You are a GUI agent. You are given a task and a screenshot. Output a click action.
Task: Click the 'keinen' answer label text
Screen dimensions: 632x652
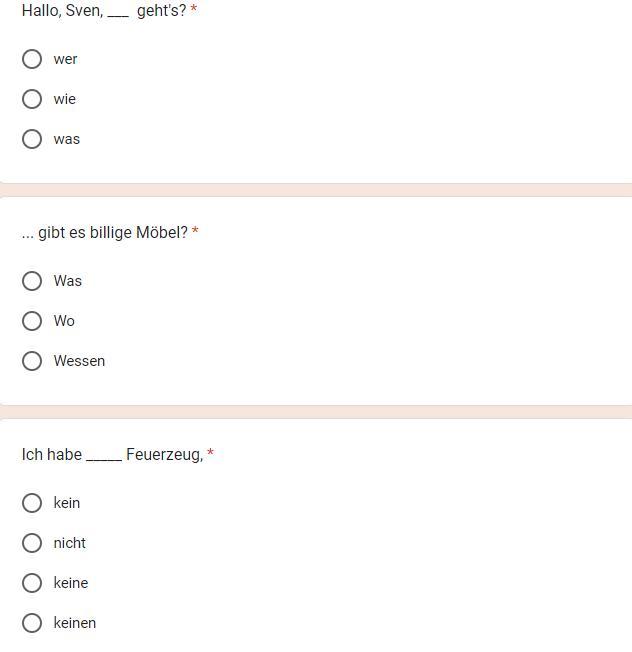[75, 623]
